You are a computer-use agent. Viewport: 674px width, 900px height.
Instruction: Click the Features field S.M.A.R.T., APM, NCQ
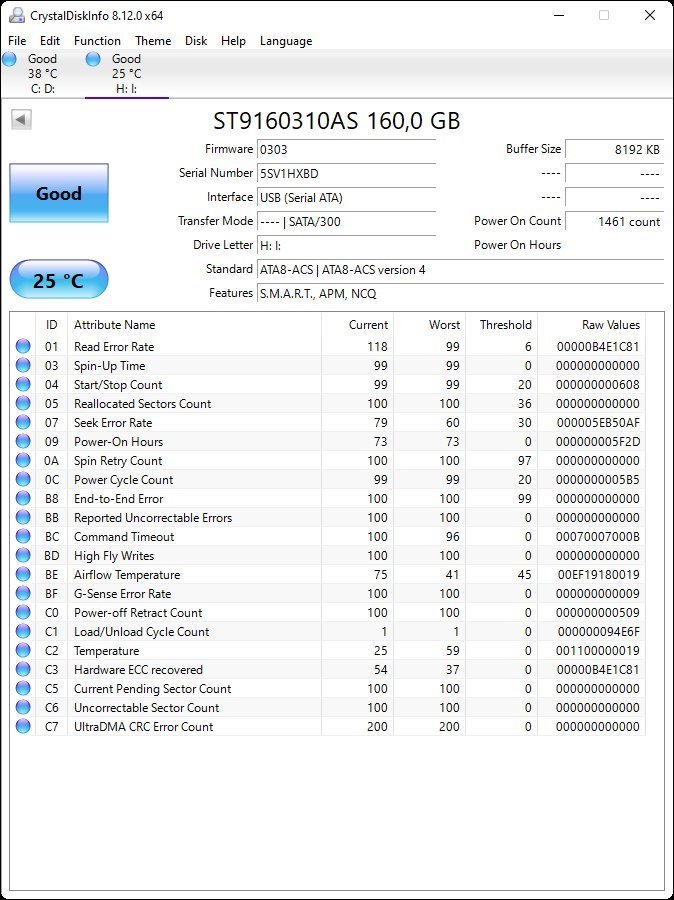pyautogui.click(x=460, y=294)
